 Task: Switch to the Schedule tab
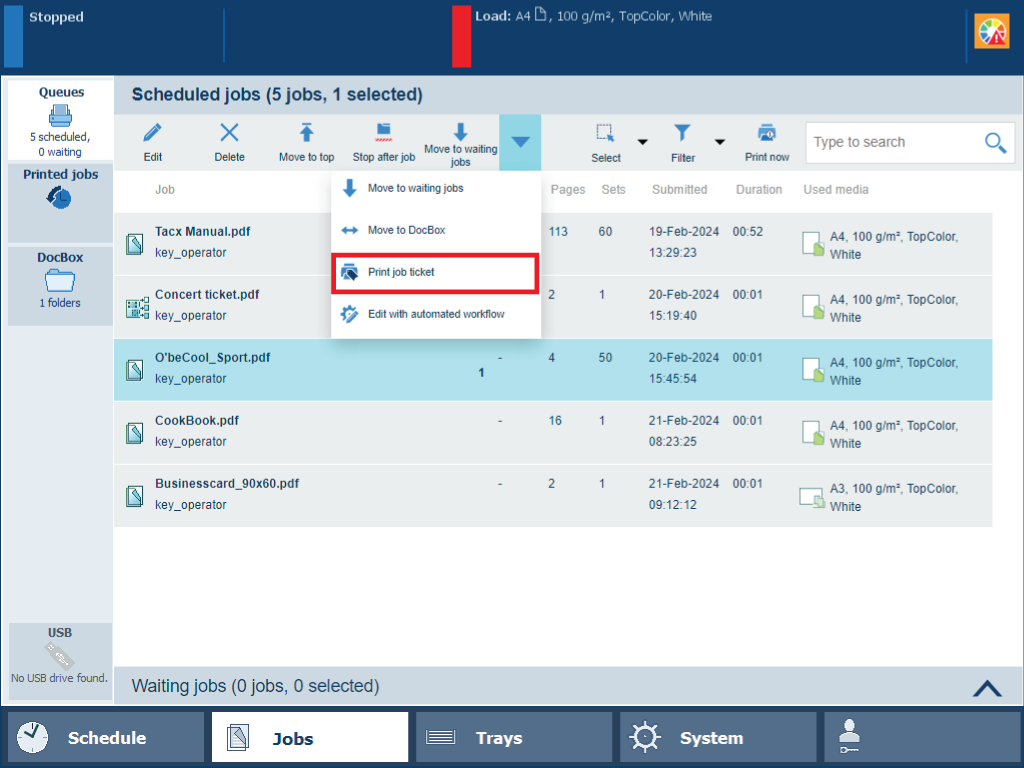click(106, 738)
